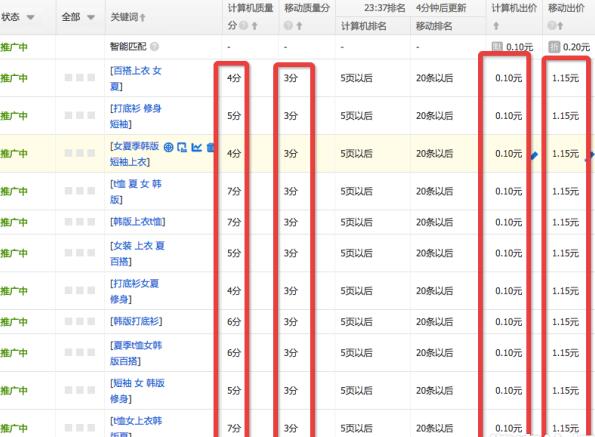
Task: Click 3分 mobile score in 韩版打底衫 row
Action: click(x=290, y=322)
